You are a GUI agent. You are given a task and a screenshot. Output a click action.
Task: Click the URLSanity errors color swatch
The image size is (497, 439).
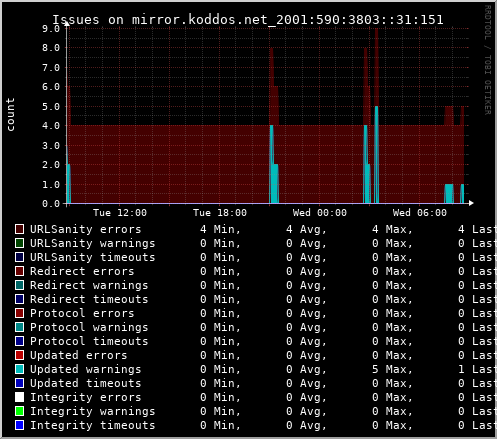pyautogui.click(x=19, y=229)
